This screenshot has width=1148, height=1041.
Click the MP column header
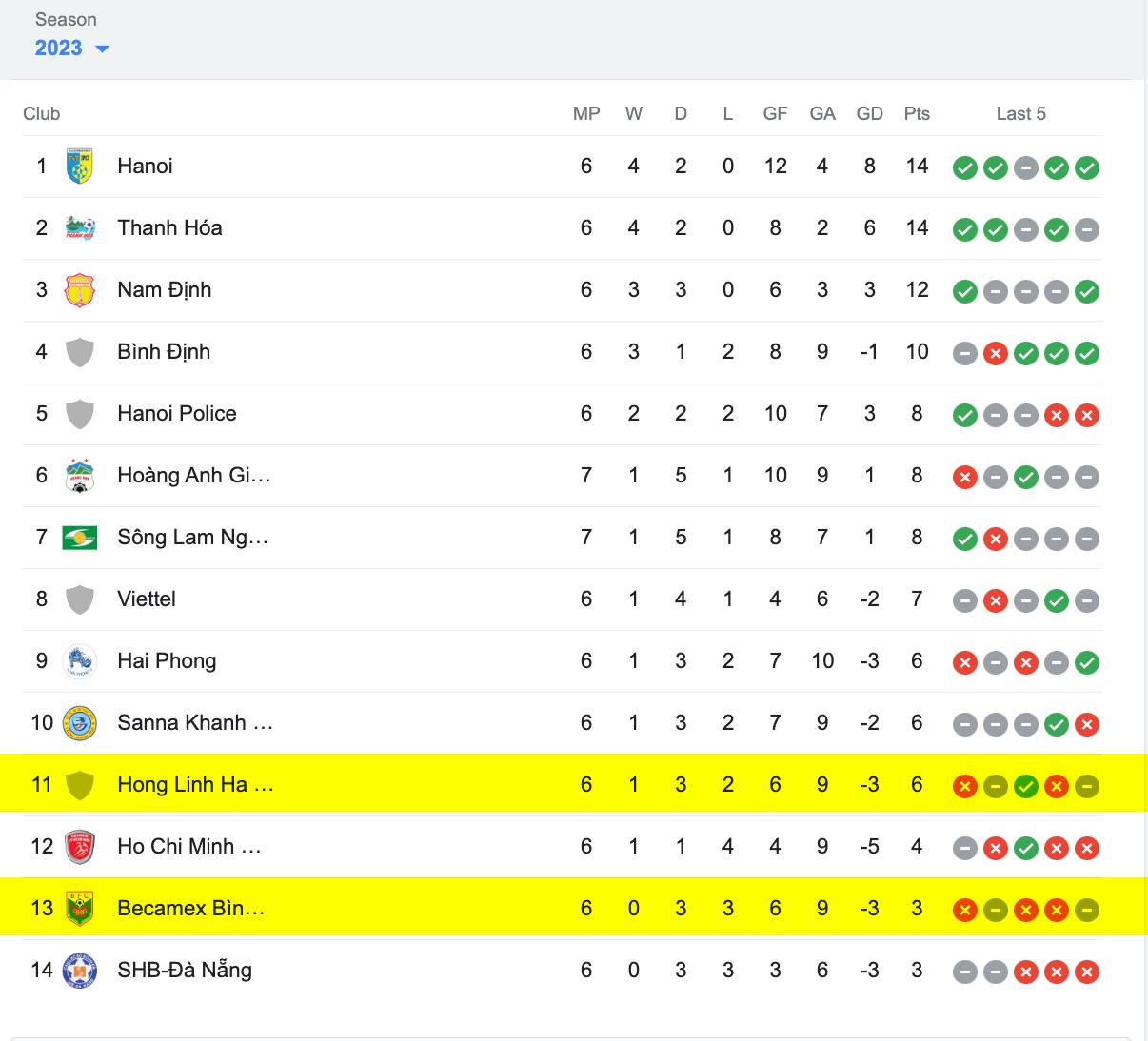(x=586, y=114)
